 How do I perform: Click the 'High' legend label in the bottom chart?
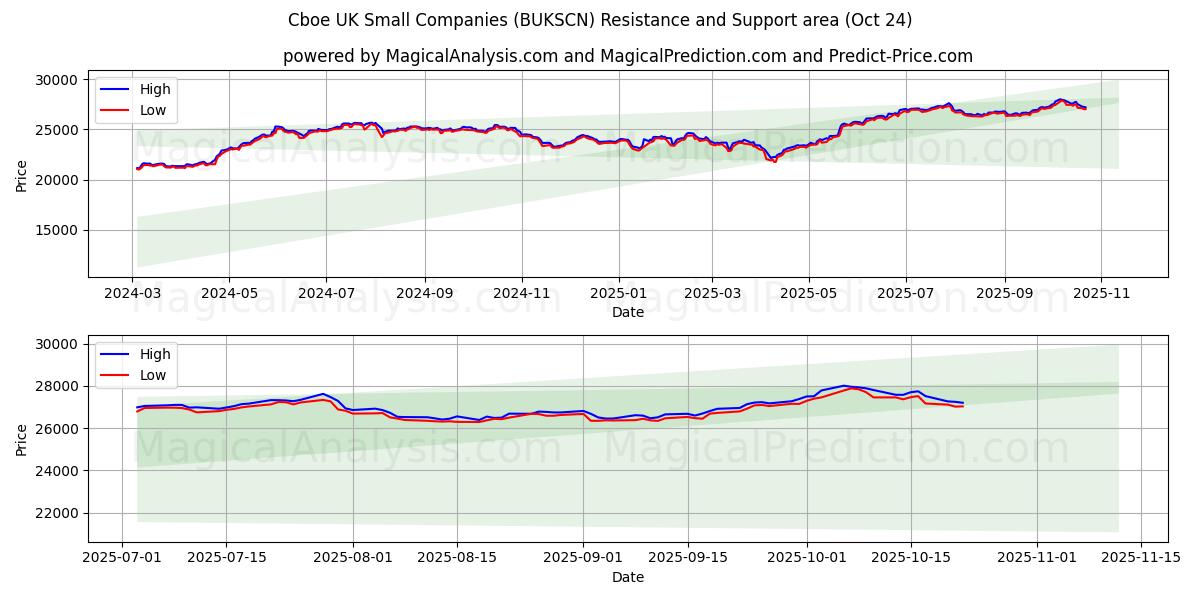(x=155, y=354)
